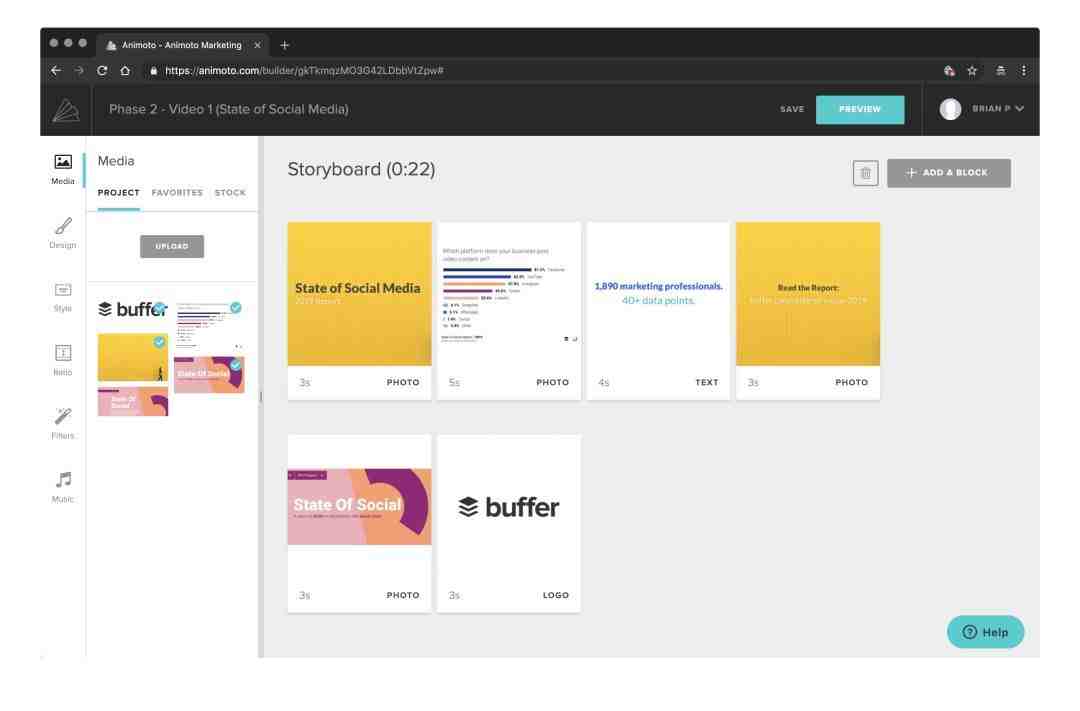Toggle checkmark on the chart media thumbnail
The height and width of the screenshot is (711, 1080).
click(236, 307)
